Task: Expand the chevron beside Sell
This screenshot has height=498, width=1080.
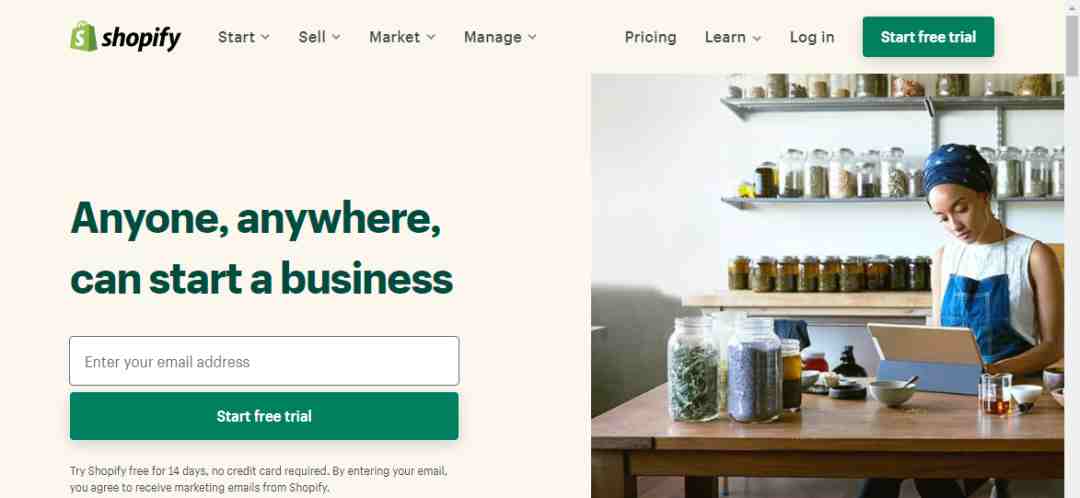Action: tap(336, 37)
